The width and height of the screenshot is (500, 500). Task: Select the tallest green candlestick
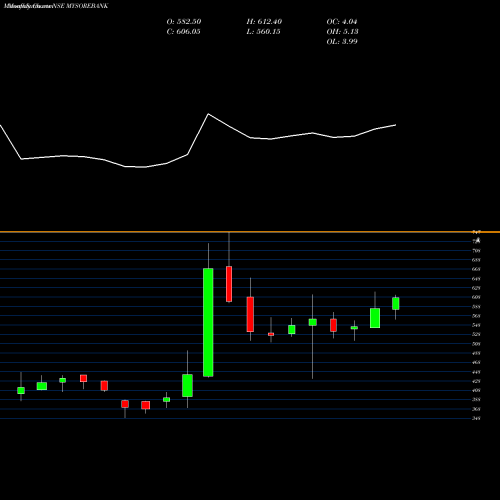(x=208, y=322)
